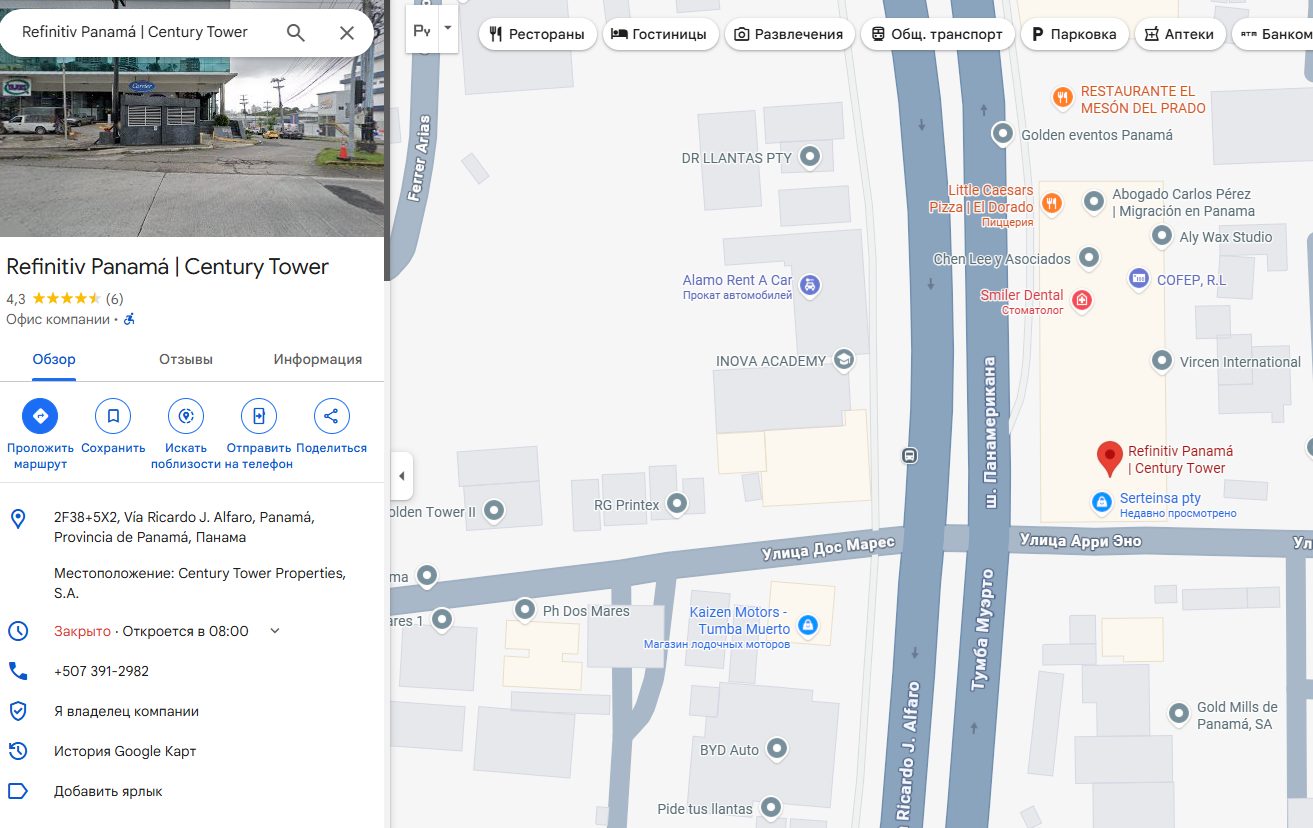Click the Little Caesars Pizza restaurant marker

point(1051,204)
